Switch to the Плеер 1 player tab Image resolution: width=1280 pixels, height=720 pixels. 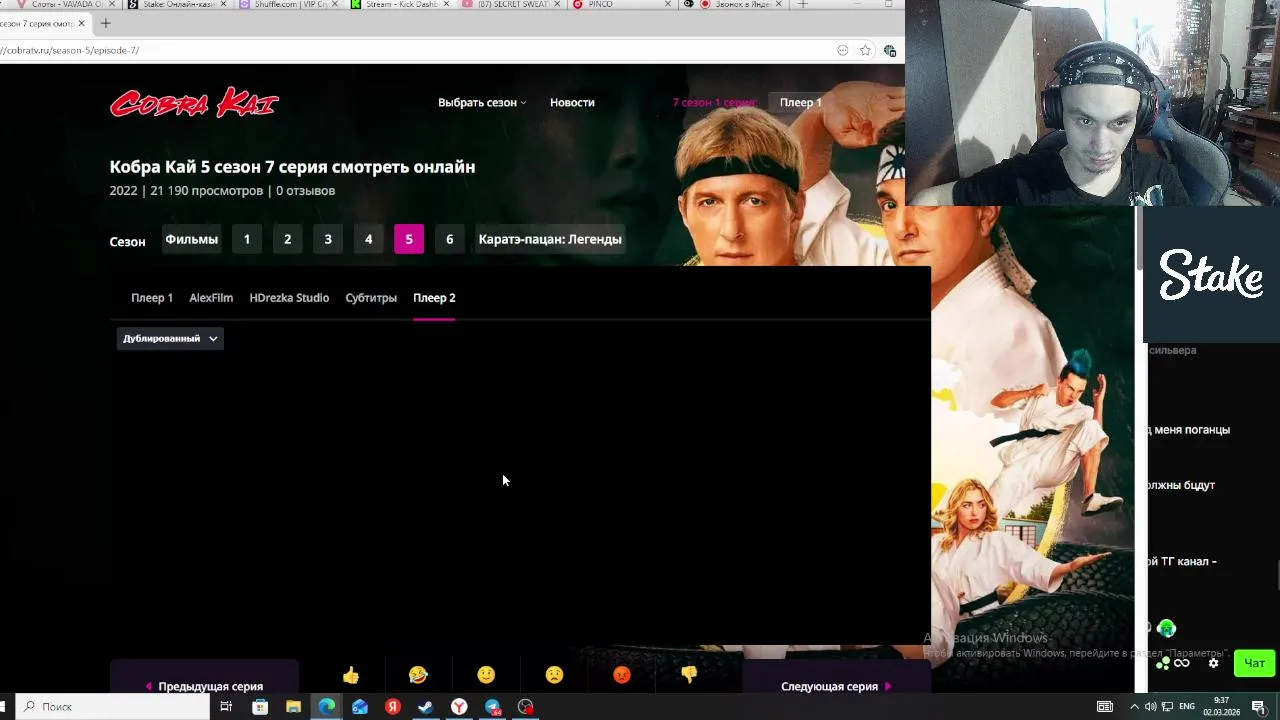(x=152, y=298)
